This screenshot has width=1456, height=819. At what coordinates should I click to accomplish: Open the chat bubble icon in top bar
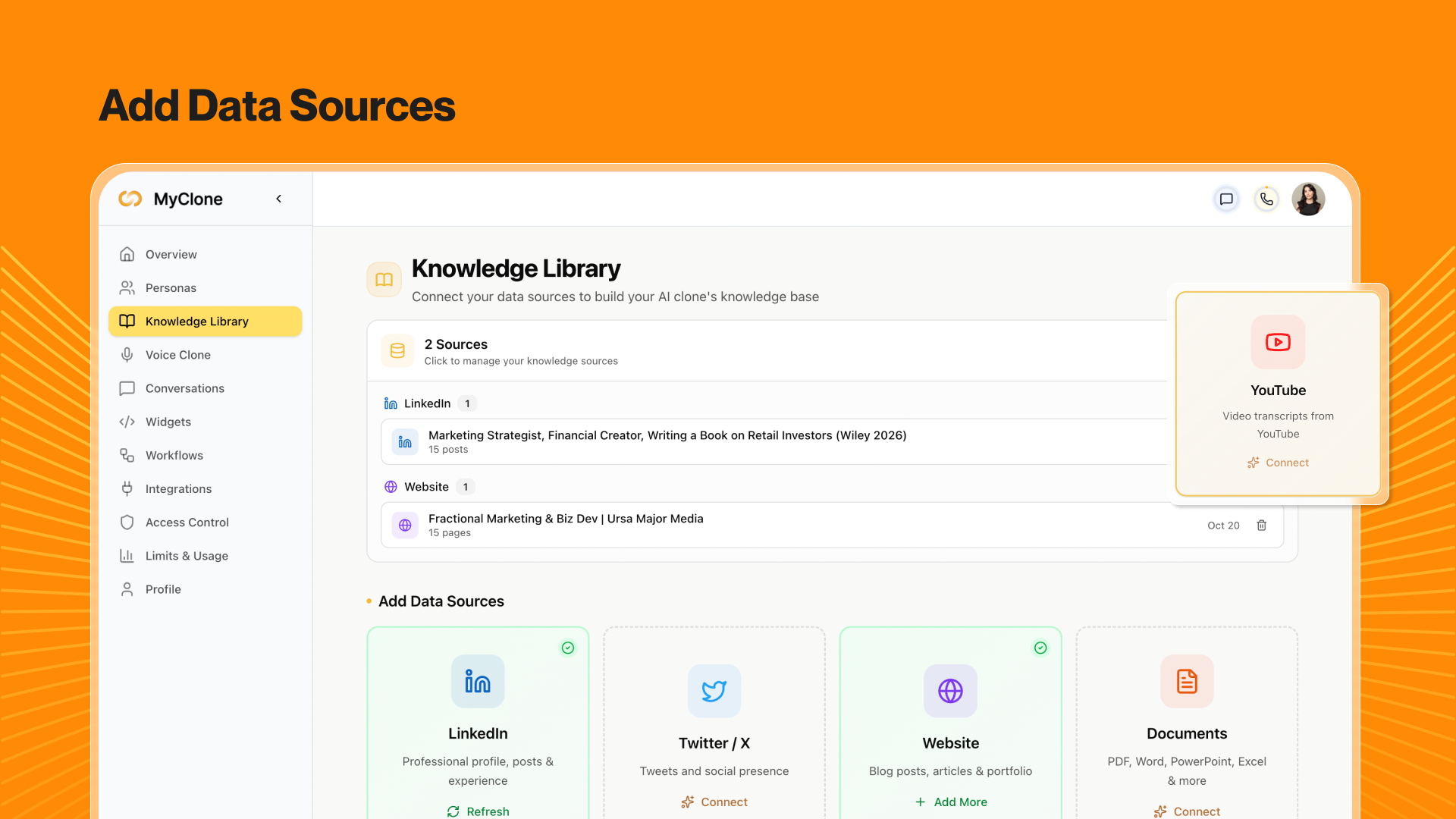(1226, 199)
